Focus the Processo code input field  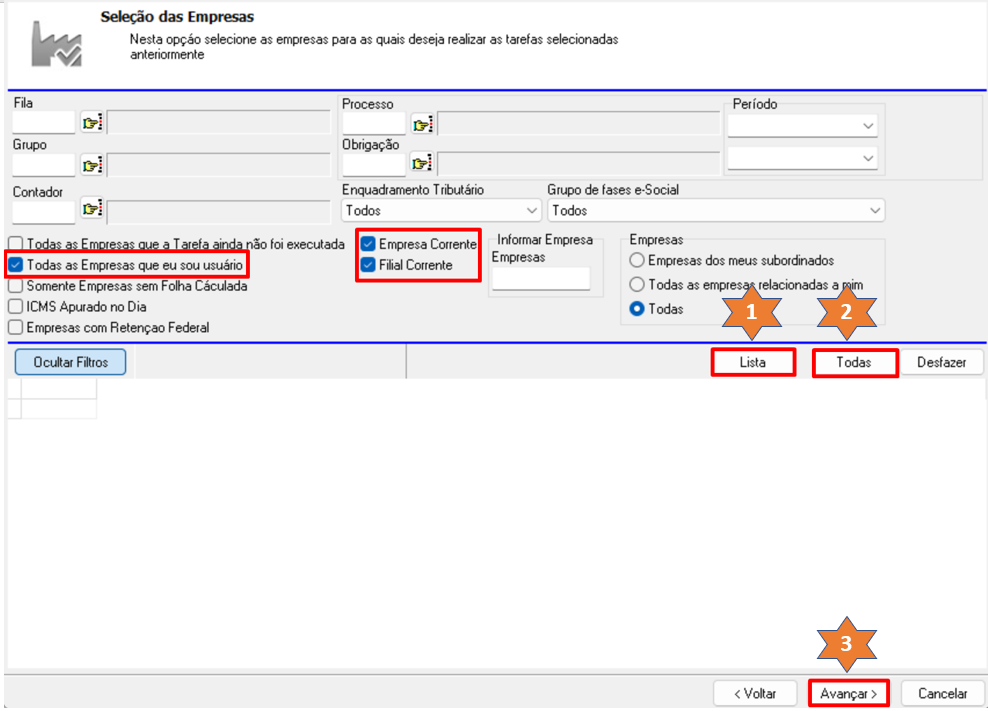click(x=374, y=124)
